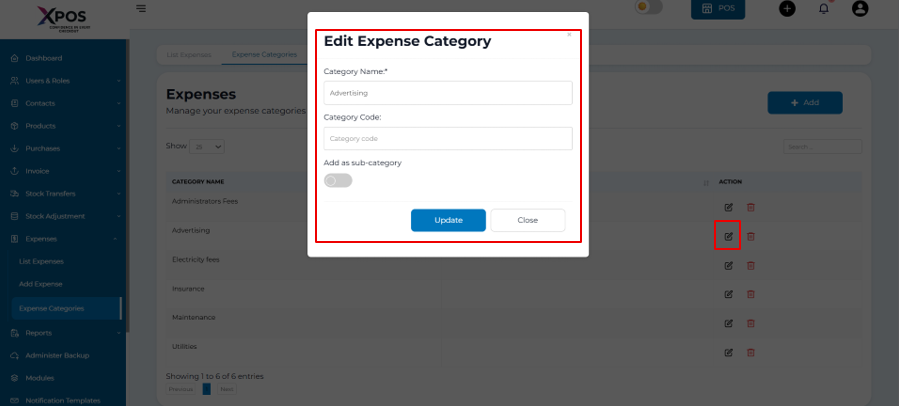Toggle Add as sub-category switch
The image size is (899, 406).
[x=338, y=181]
